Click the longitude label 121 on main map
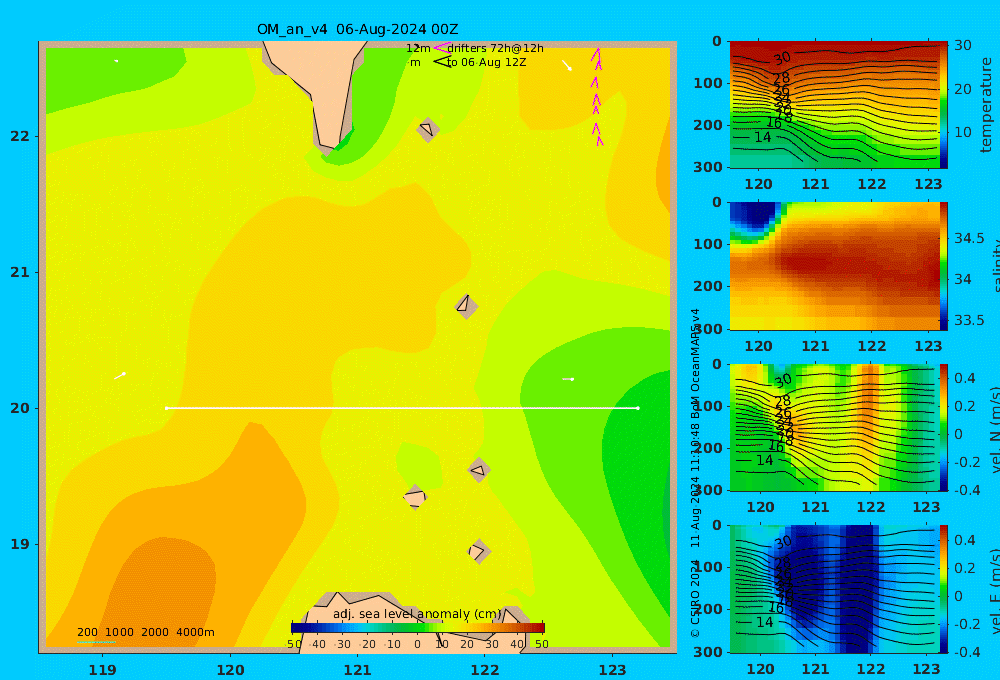The image size is (1000, 680). point(357,670)
